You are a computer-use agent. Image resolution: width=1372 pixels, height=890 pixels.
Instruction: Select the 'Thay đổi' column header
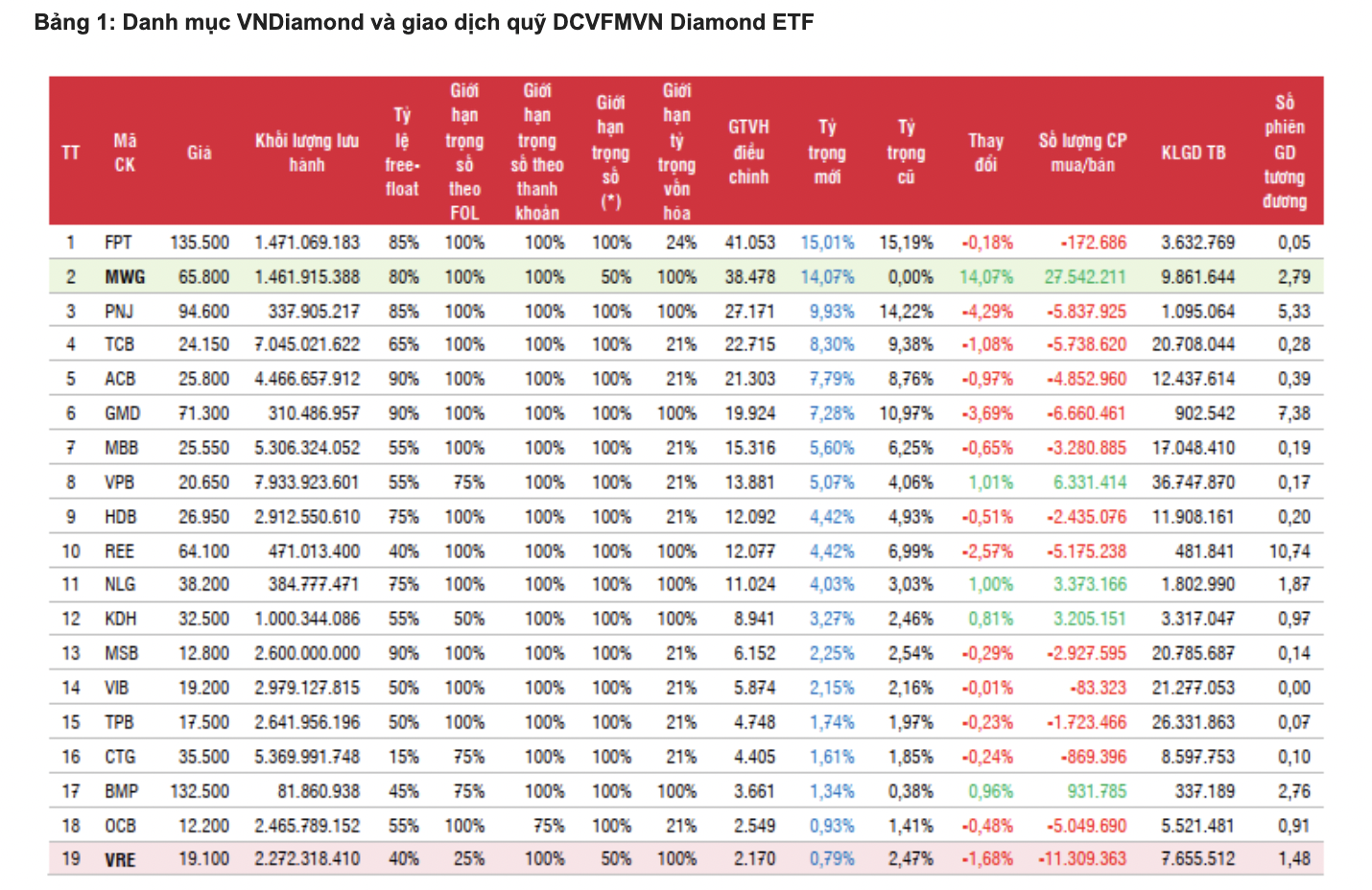click(x=985, y=152)
